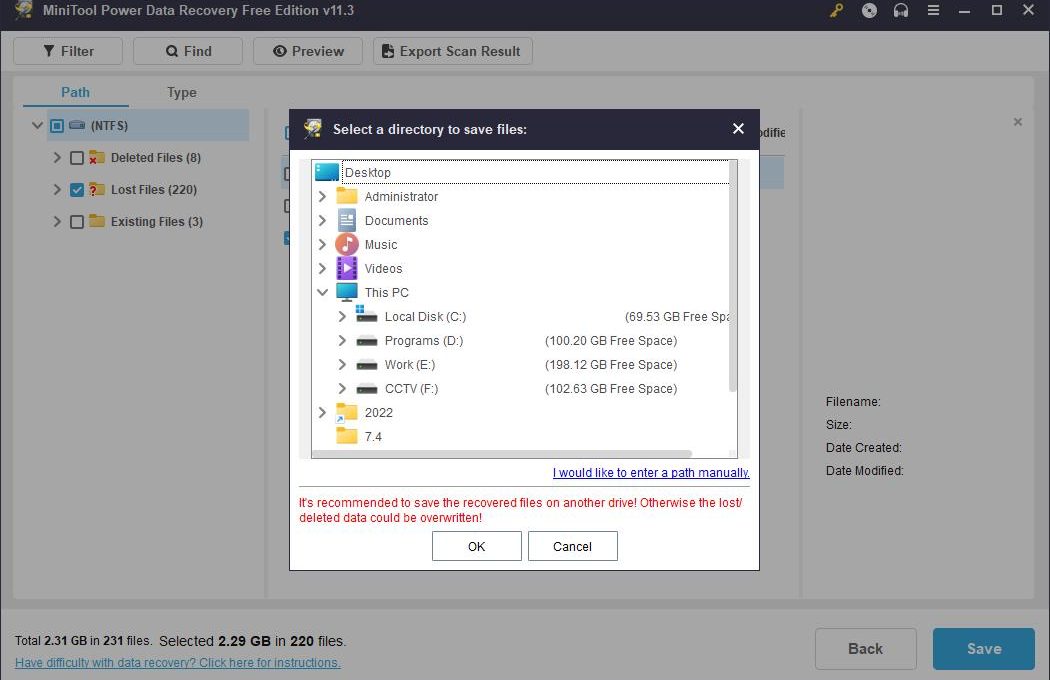
Task: Click Export Scan Result button
Action: point(453,51)
